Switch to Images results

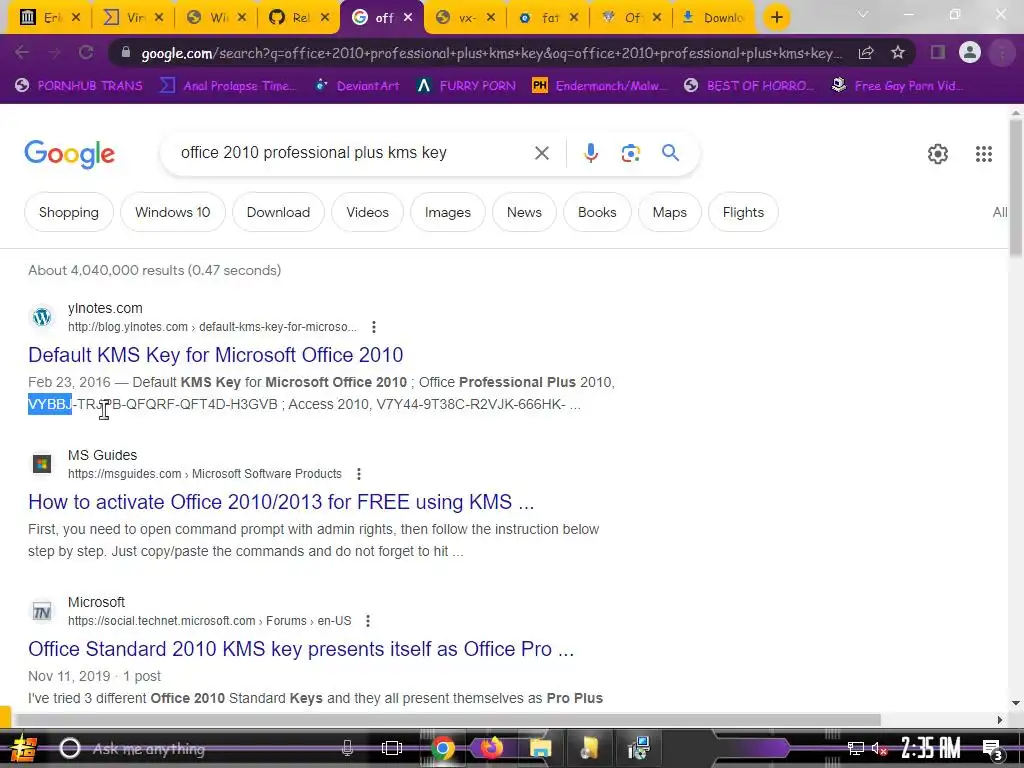tap(447, 212)
